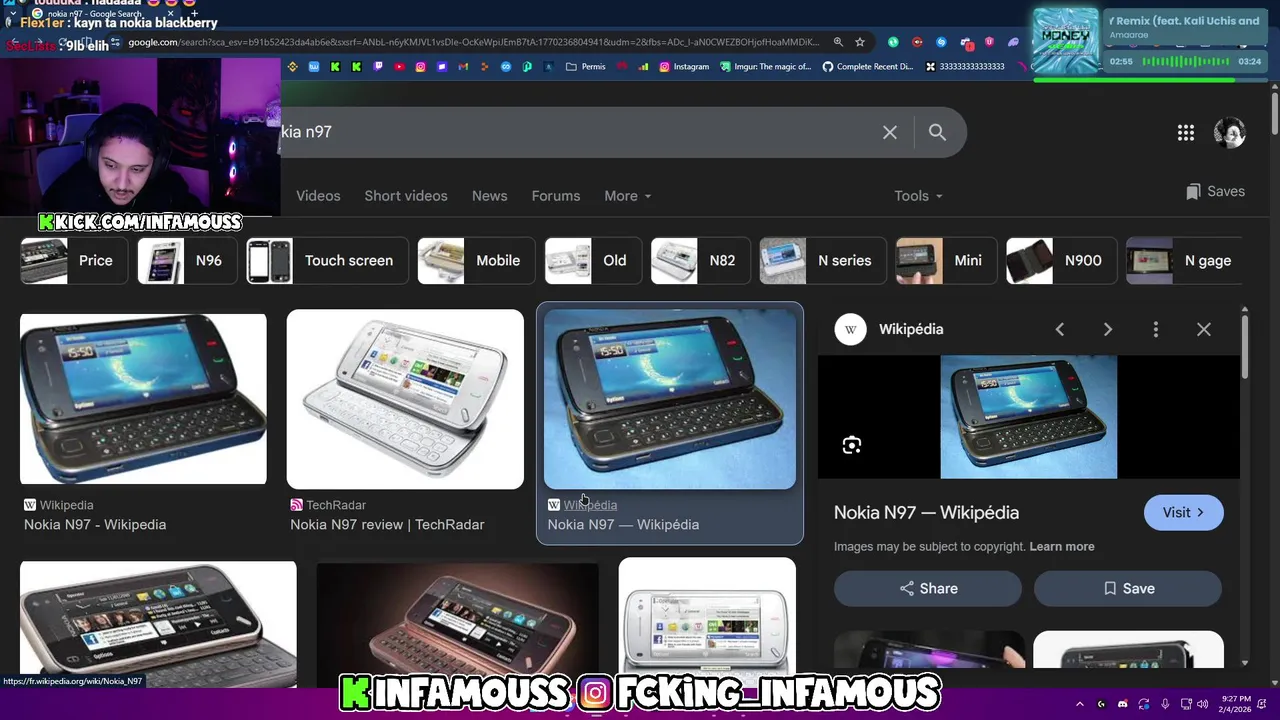Open the Permis bookmarks folder
Image resolution: width=1280 pixels, height=720 pixels.
[x=586, y=67]
